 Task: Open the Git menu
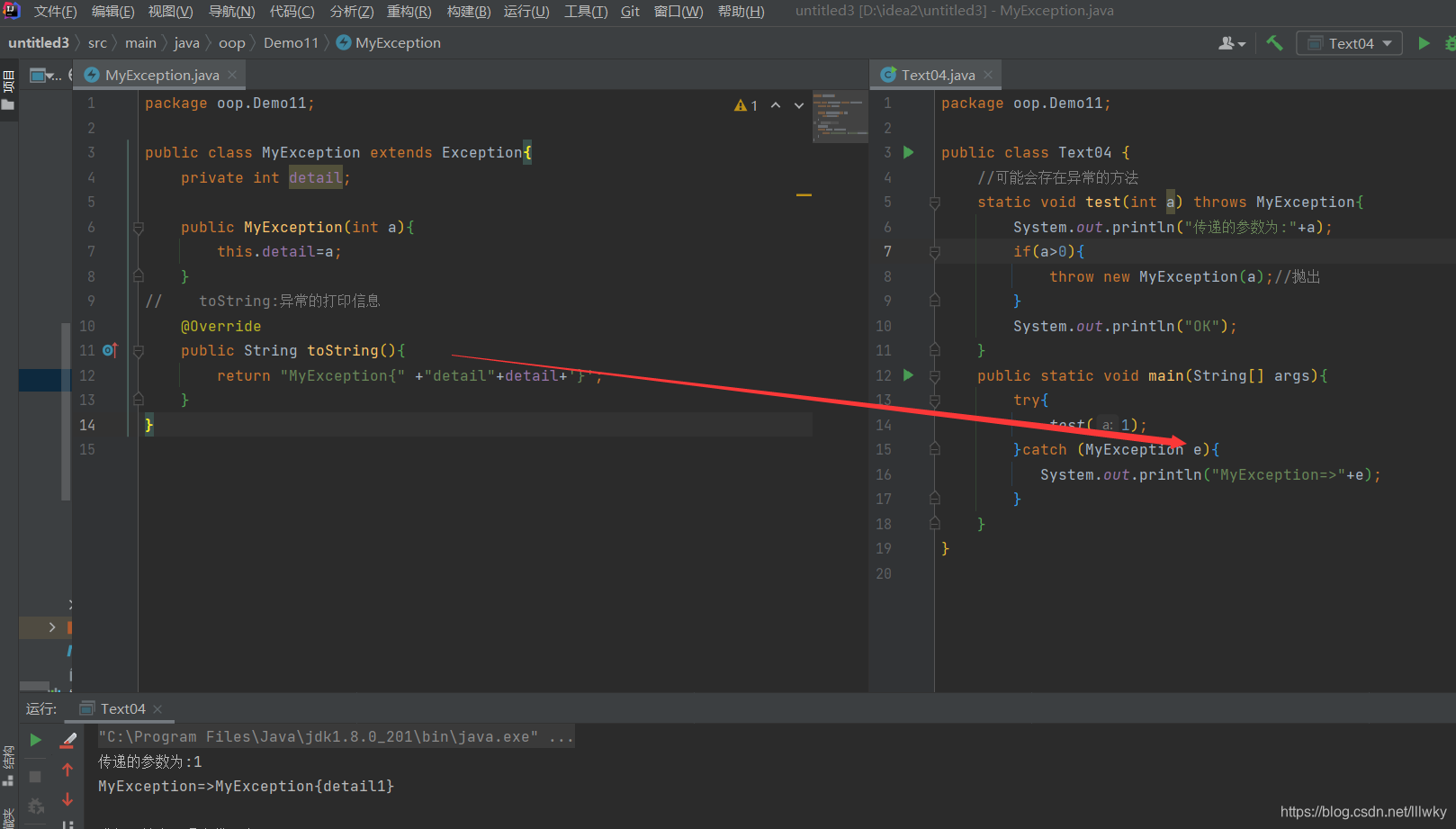[630, 11]
